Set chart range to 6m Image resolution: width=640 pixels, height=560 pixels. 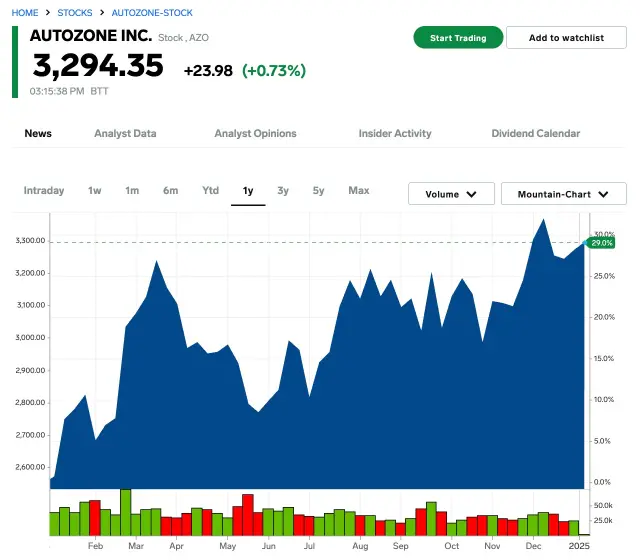pyautogui.click(x=171, y=191)
